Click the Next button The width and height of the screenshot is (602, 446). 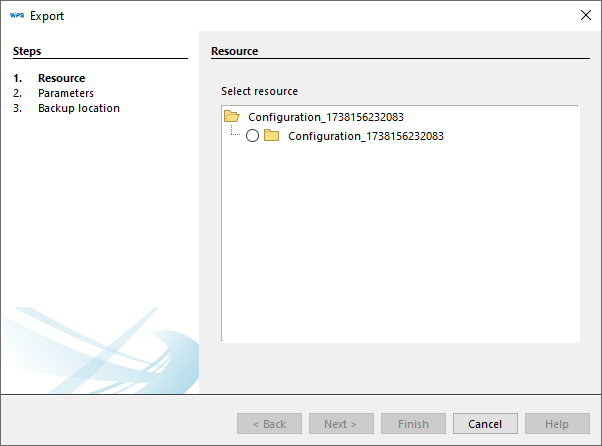pyautogui.click(x=341, y=424)
